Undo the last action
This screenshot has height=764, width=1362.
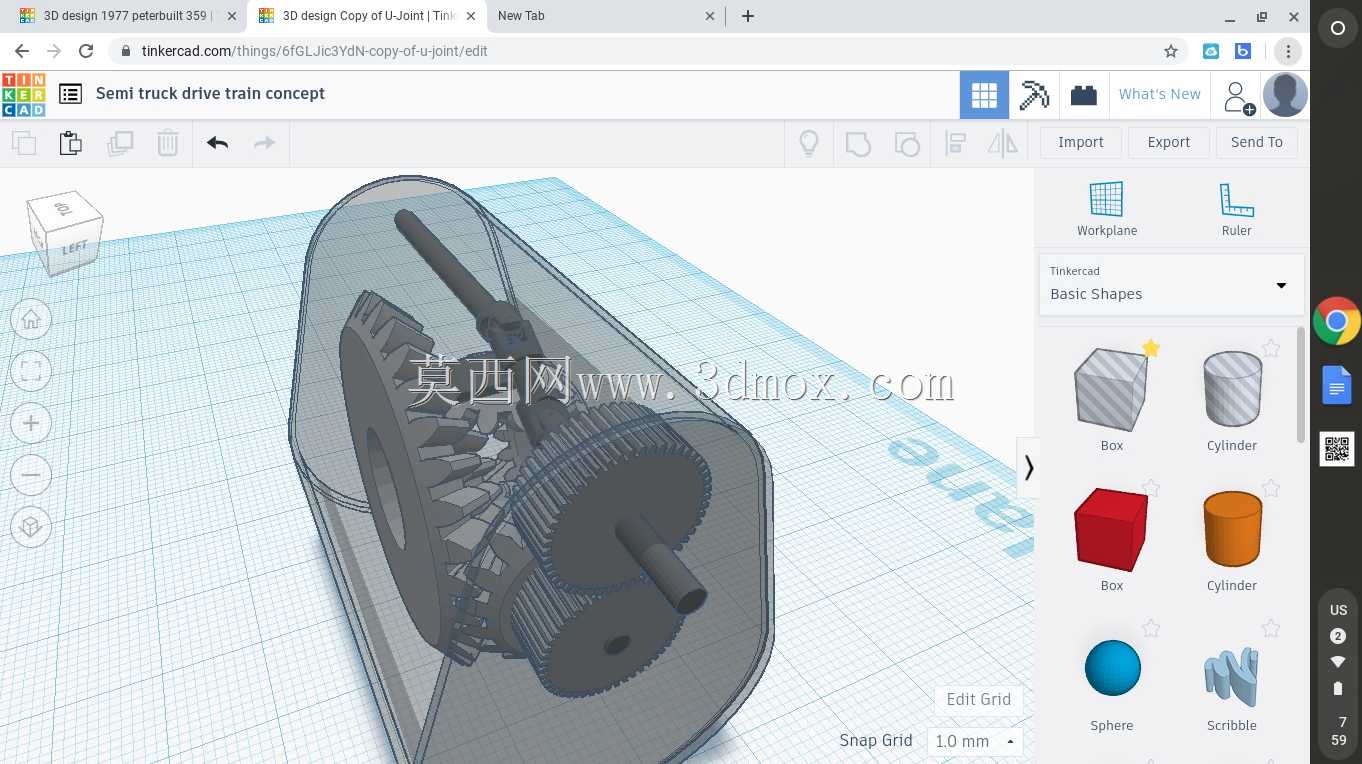tap(218, 143)
